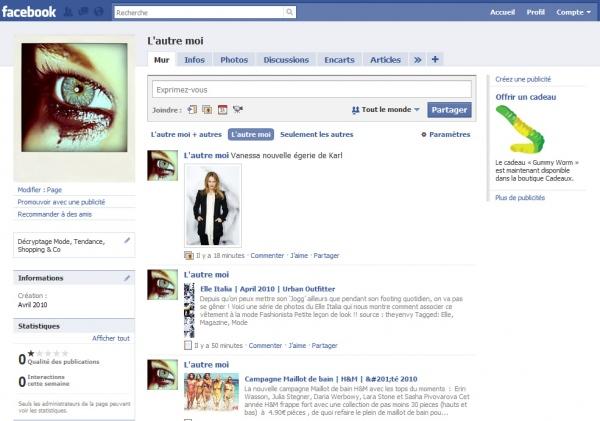This screenshot has width=600, height=421.
Task: Select 'Seulement les autres' filter
Action: [316, 134]
